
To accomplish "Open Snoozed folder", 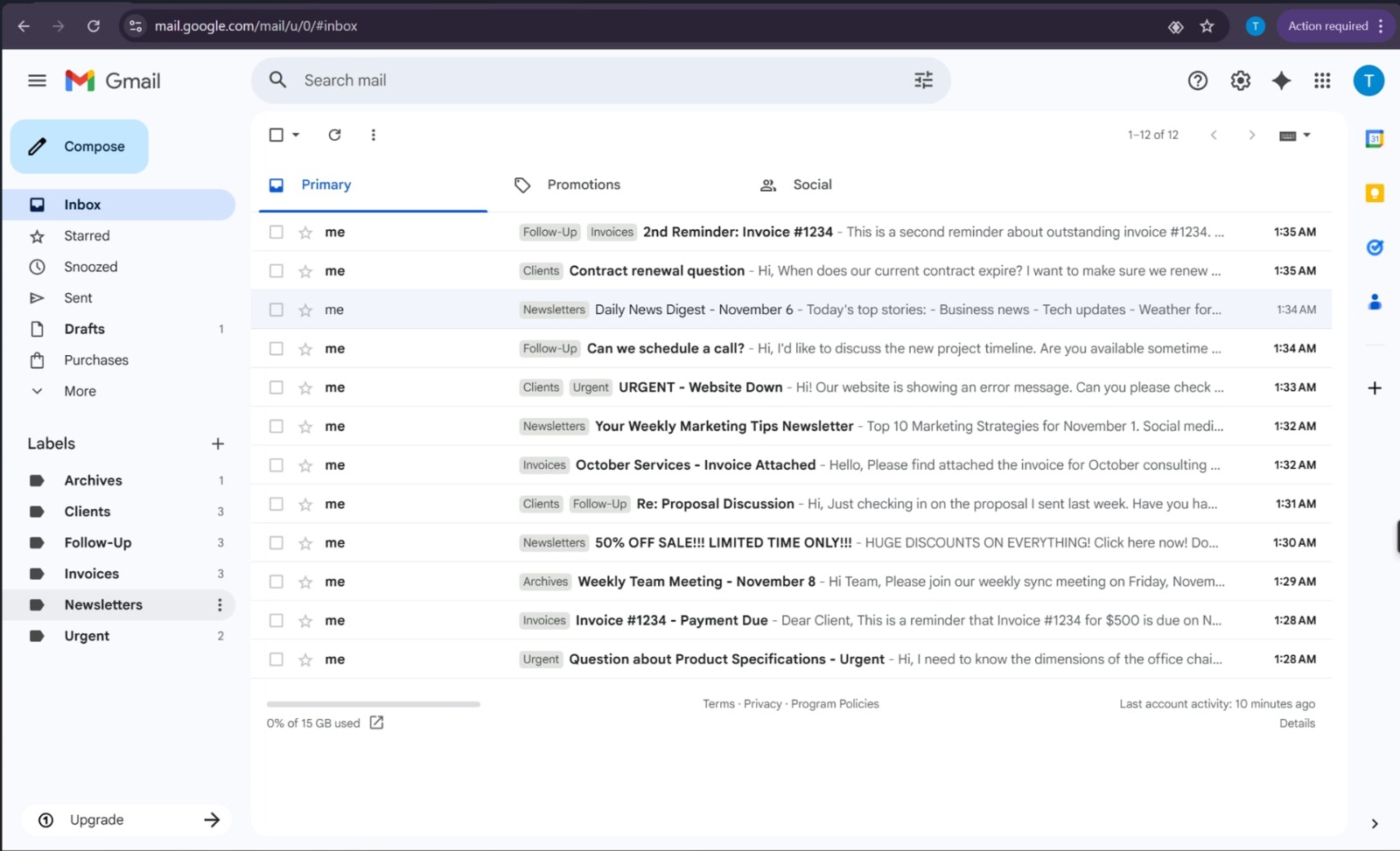I will tap(118, 267).
